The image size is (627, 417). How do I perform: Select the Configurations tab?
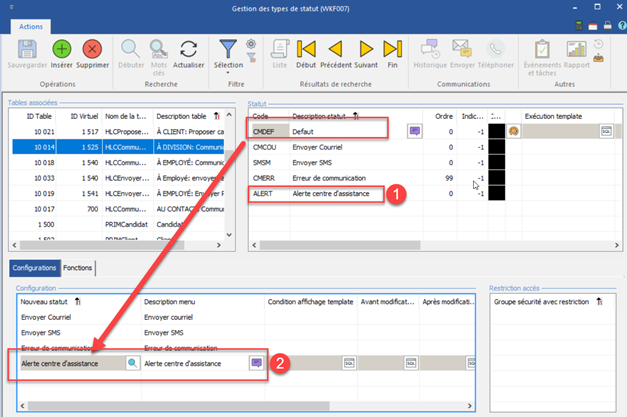(34, 268)
